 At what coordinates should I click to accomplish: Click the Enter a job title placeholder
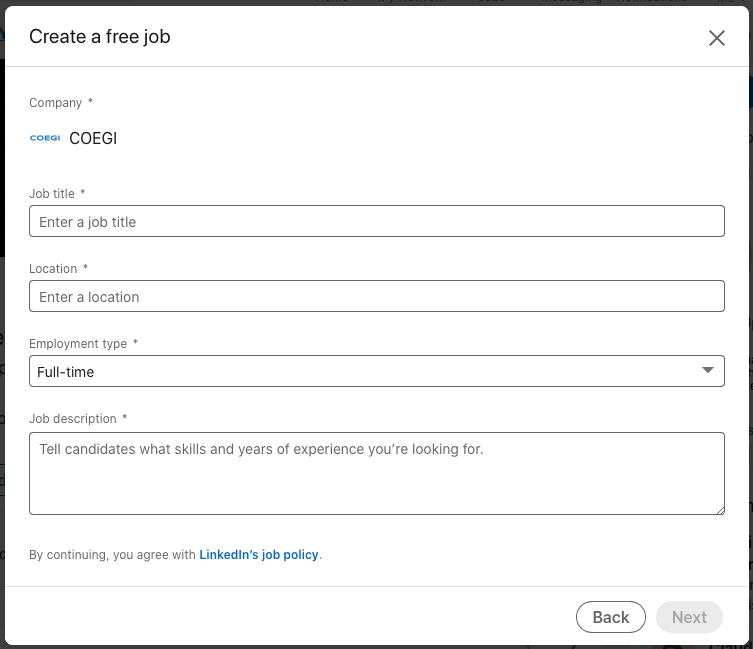click(88, 222)
